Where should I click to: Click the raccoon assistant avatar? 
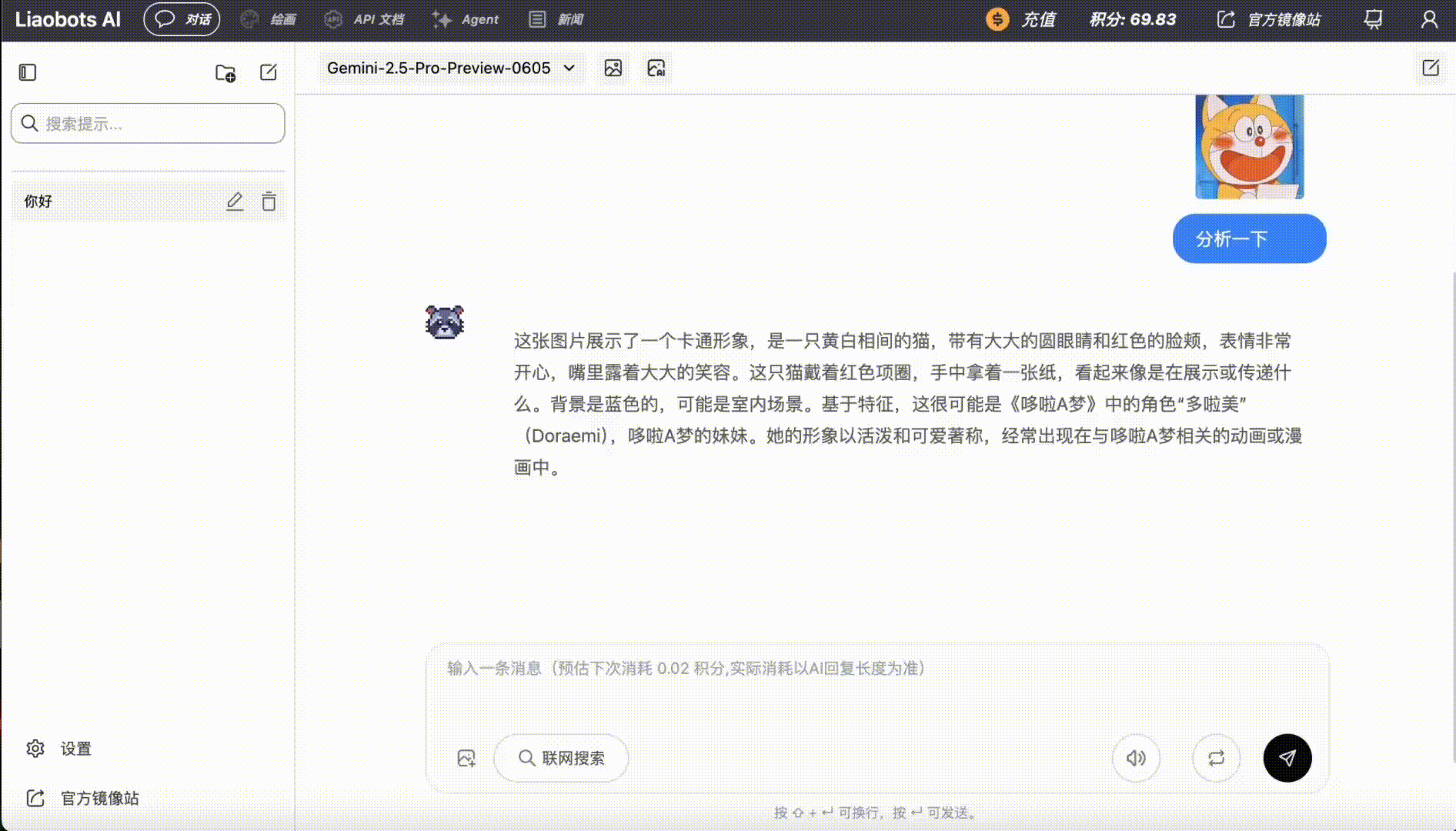(445, 322)
